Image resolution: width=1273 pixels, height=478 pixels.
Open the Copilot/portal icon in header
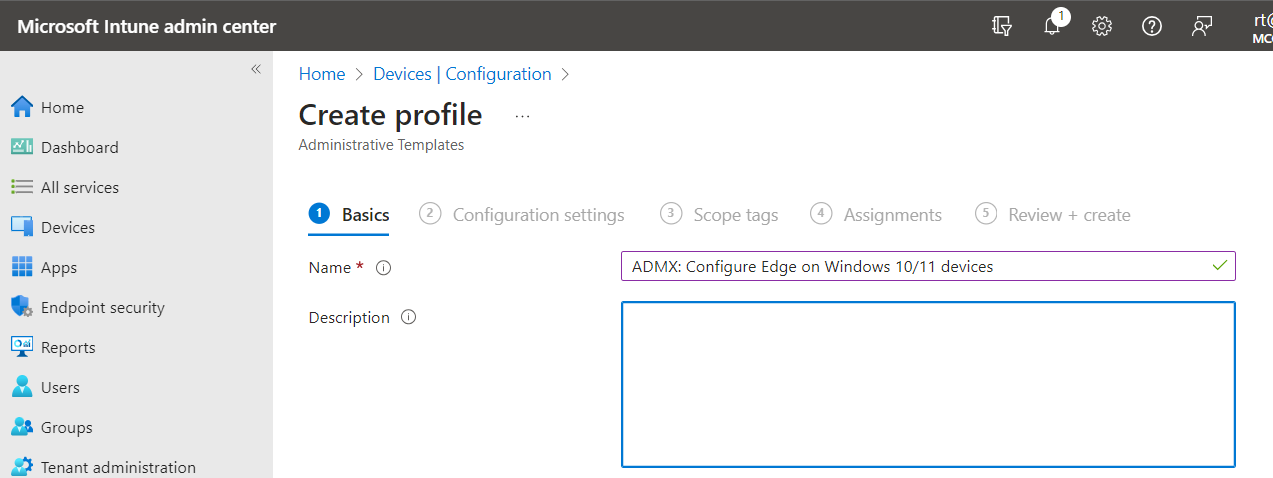click(x=1002, y=27)
